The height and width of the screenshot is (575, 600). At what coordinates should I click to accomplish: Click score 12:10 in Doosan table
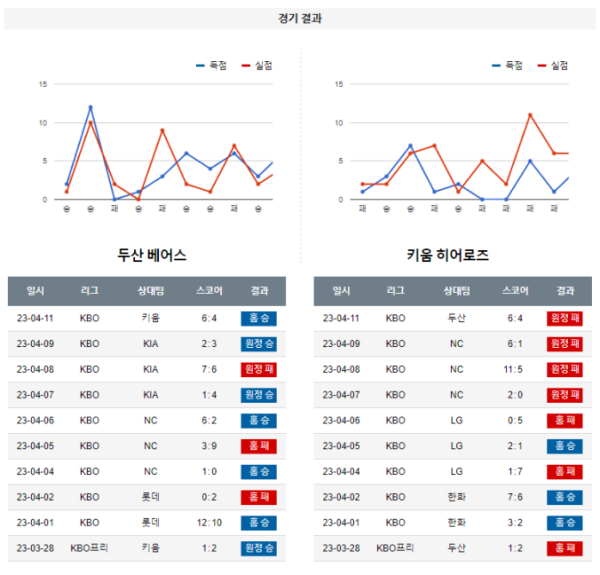click(x=209, y=523)
